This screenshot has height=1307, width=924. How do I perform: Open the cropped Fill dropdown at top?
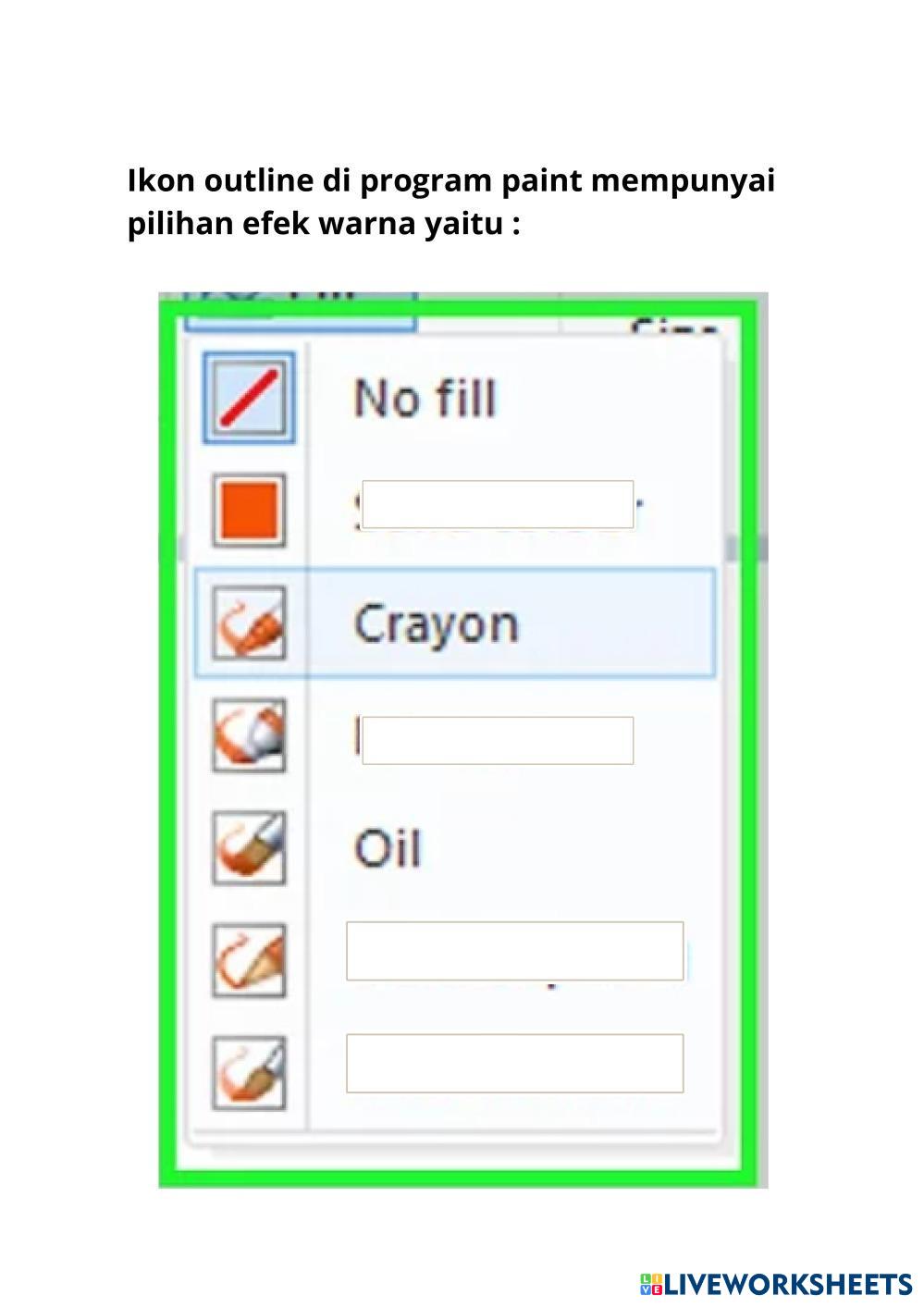point(301,310)
